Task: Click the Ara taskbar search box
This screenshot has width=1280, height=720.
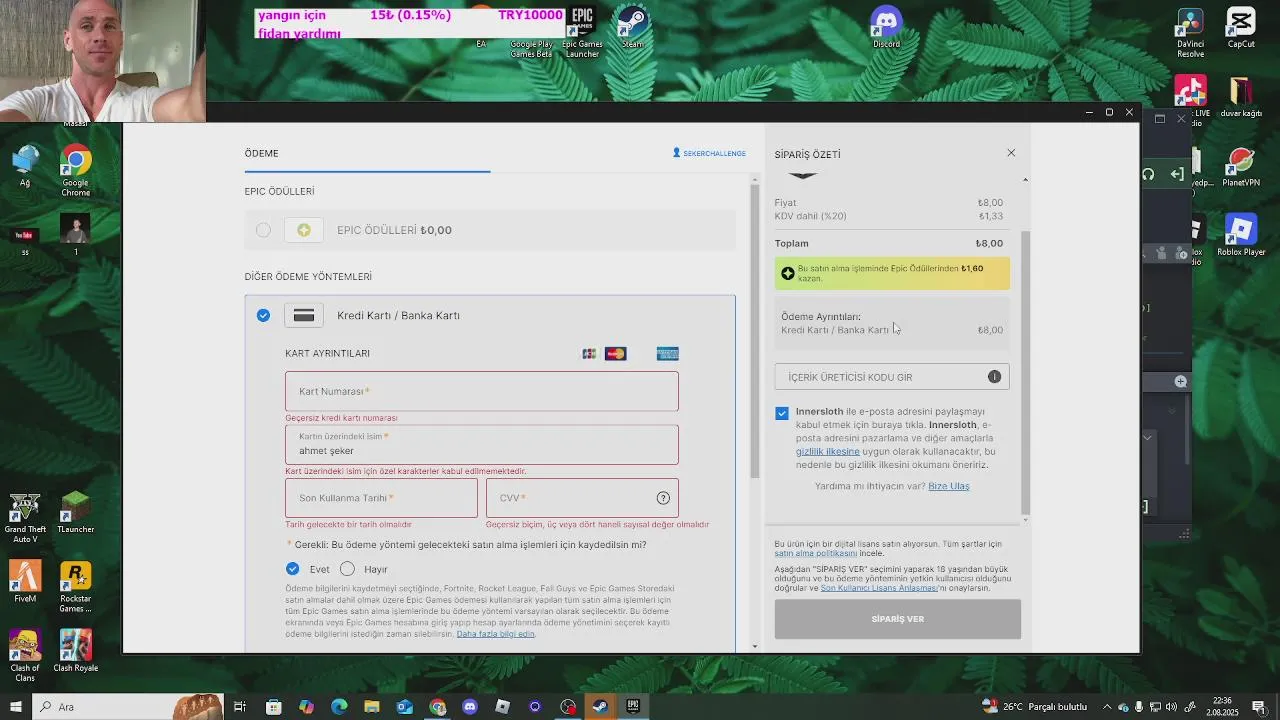Action: pyautogui.click(x=128, y=707)
